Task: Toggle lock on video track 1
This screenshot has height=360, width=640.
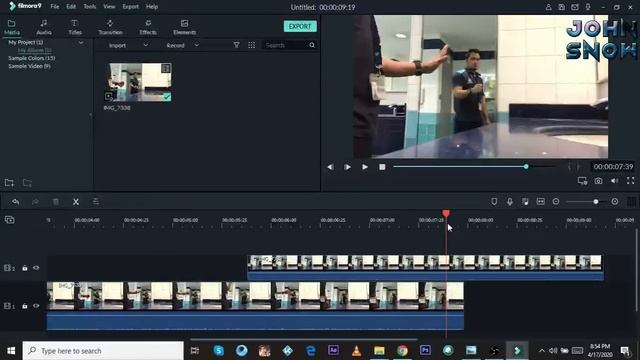Action: point(25,306)
